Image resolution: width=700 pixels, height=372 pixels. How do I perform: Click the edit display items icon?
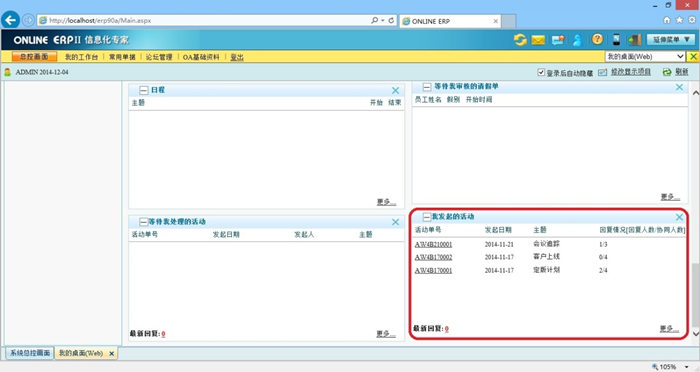click(603, 72)
